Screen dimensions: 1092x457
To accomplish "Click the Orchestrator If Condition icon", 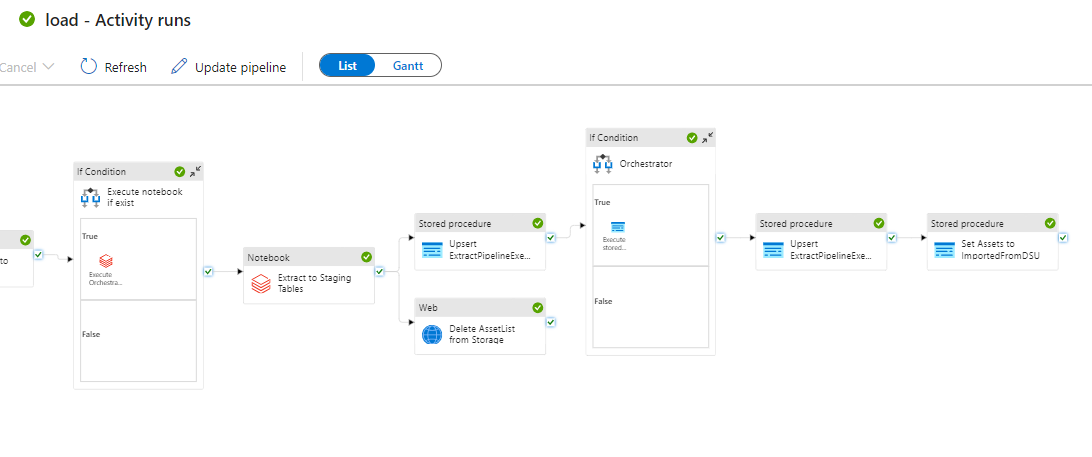I will click(603, 163).
